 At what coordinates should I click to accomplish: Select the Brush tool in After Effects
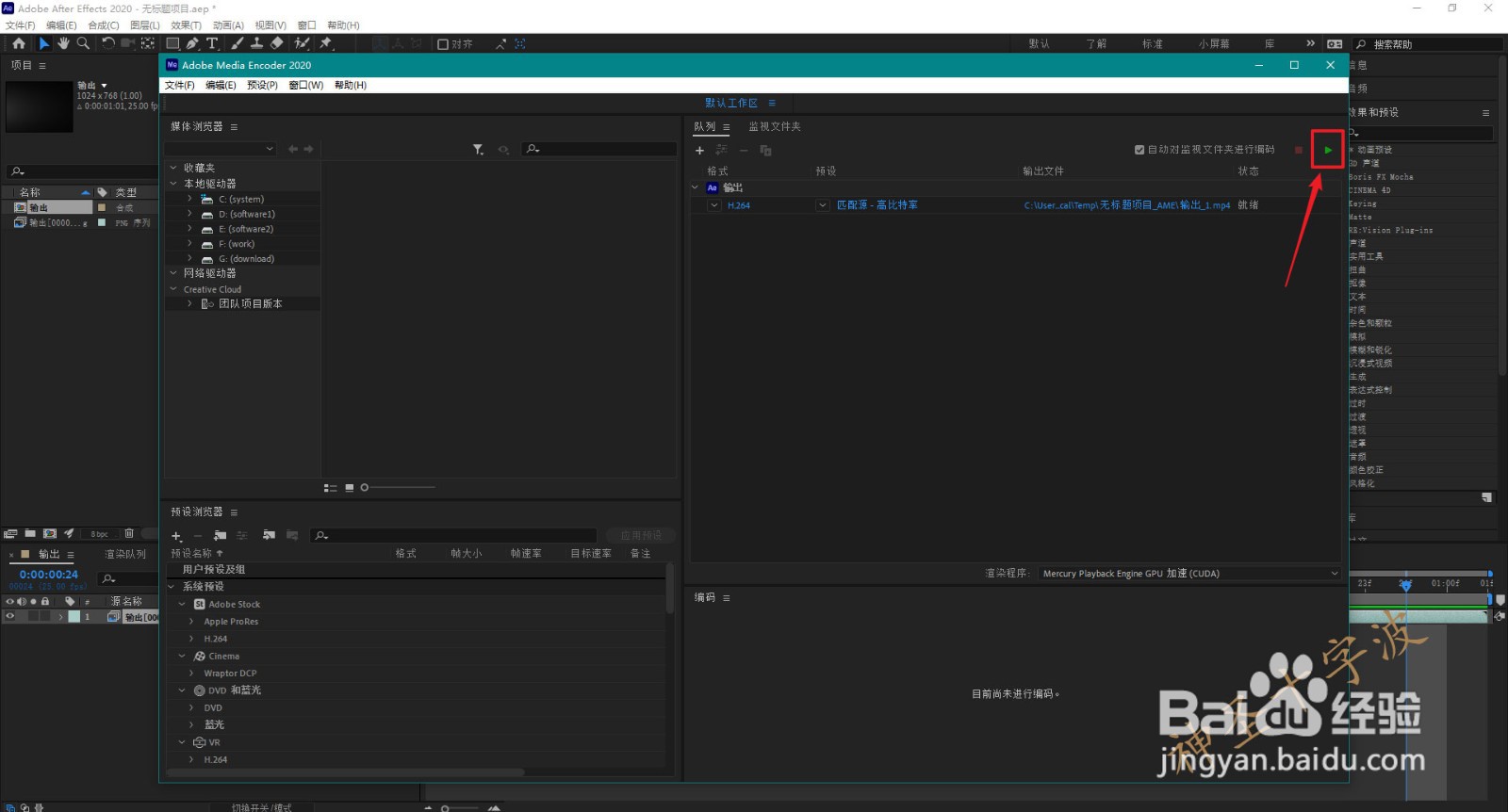[237, 43]
